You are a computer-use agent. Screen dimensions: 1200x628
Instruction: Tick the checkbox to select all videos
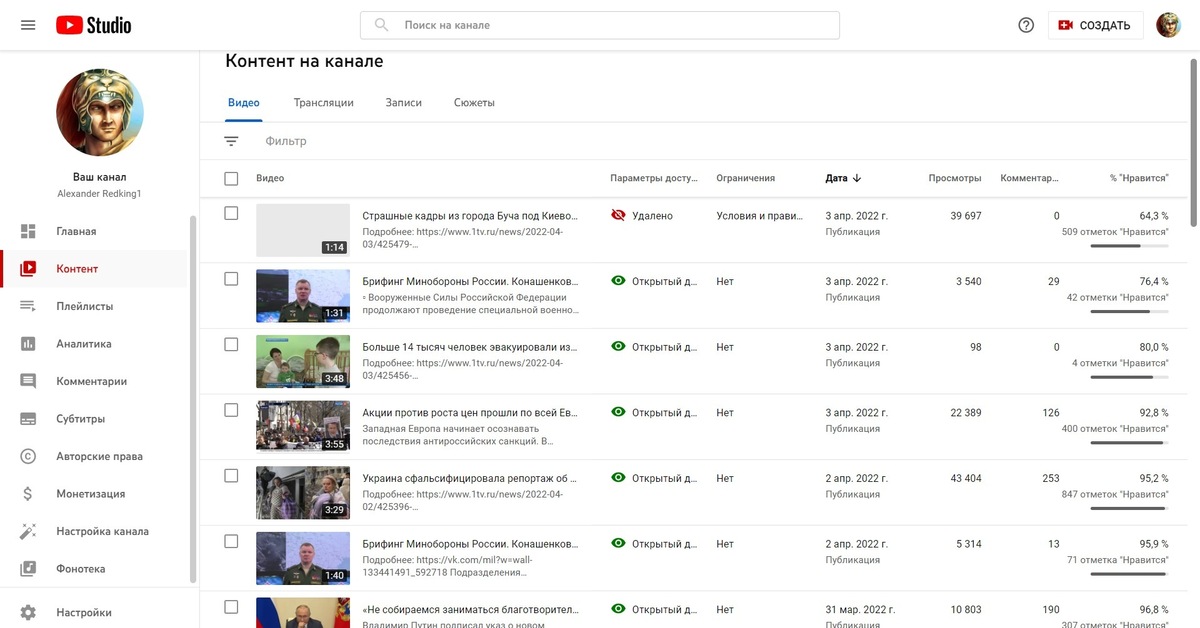[231, 177]
